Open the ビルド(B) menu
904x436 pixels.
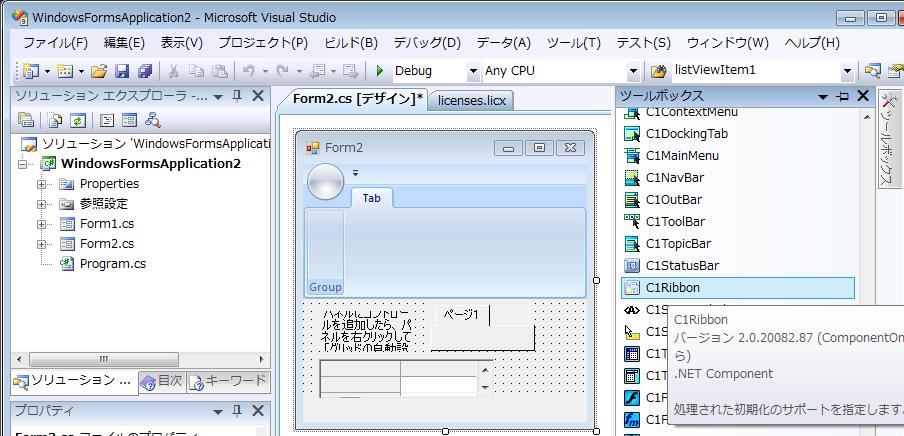(x=351, y=43)
